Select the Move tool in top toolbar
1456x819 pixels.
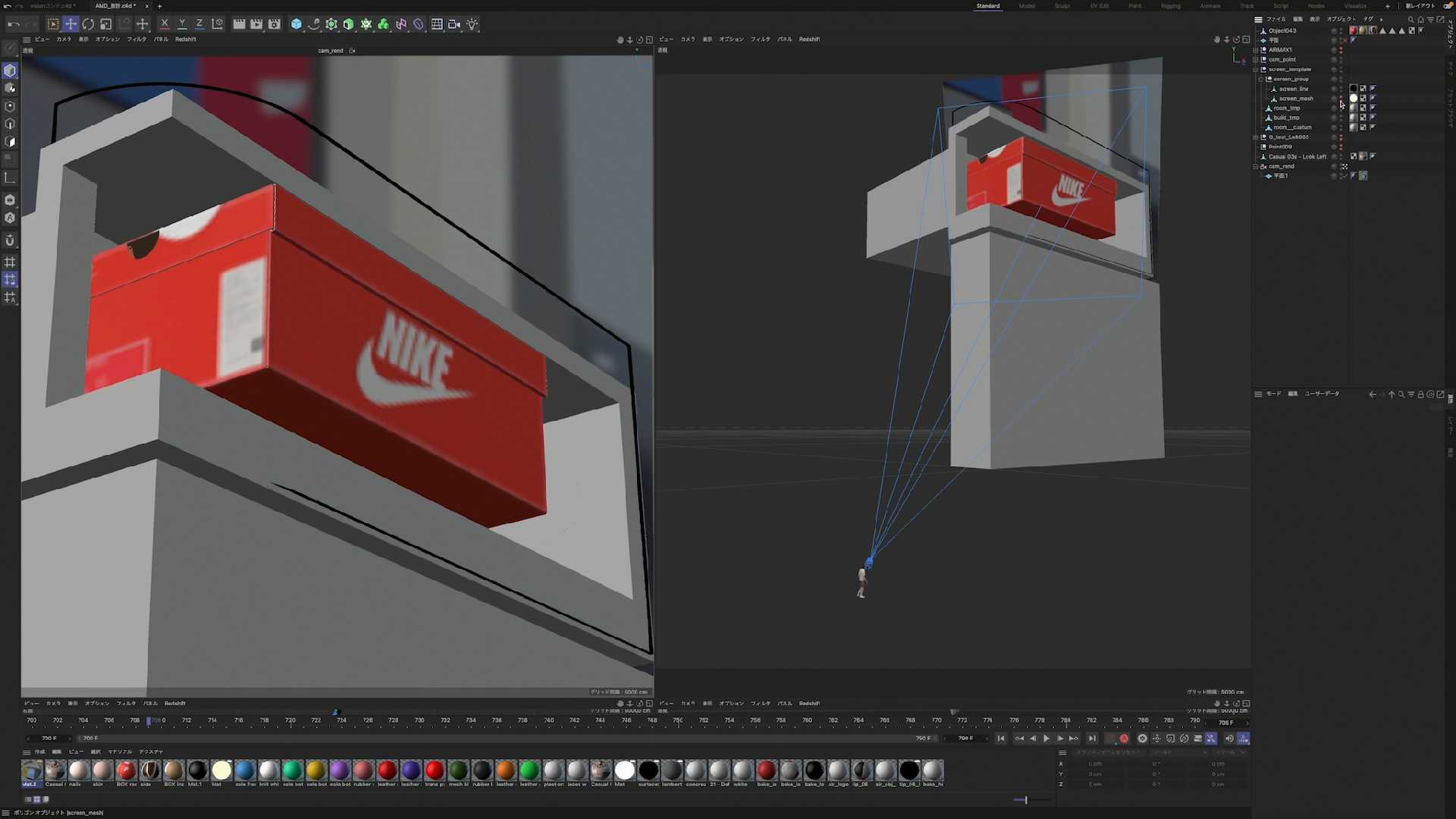[x=71, y=24]
